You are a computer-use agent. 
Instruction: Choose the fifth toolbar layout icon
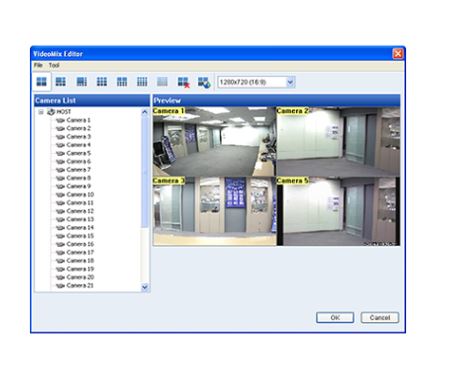122,82
